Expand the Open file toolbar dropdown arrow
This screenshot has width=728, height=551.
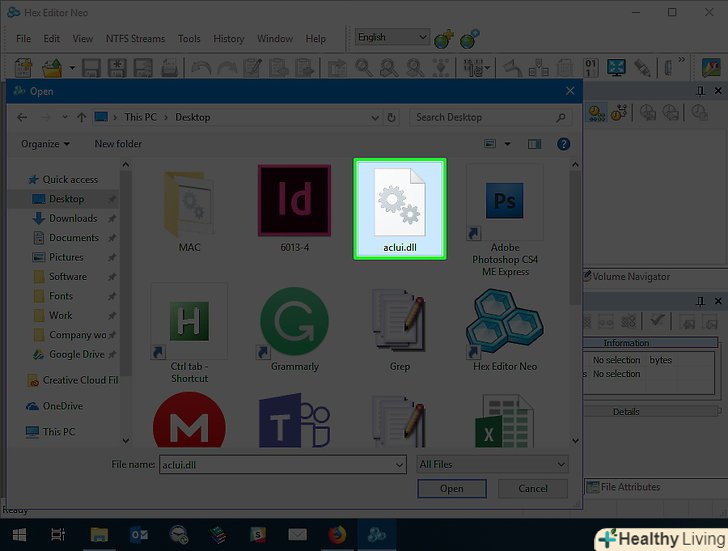(x=72, y=68)
